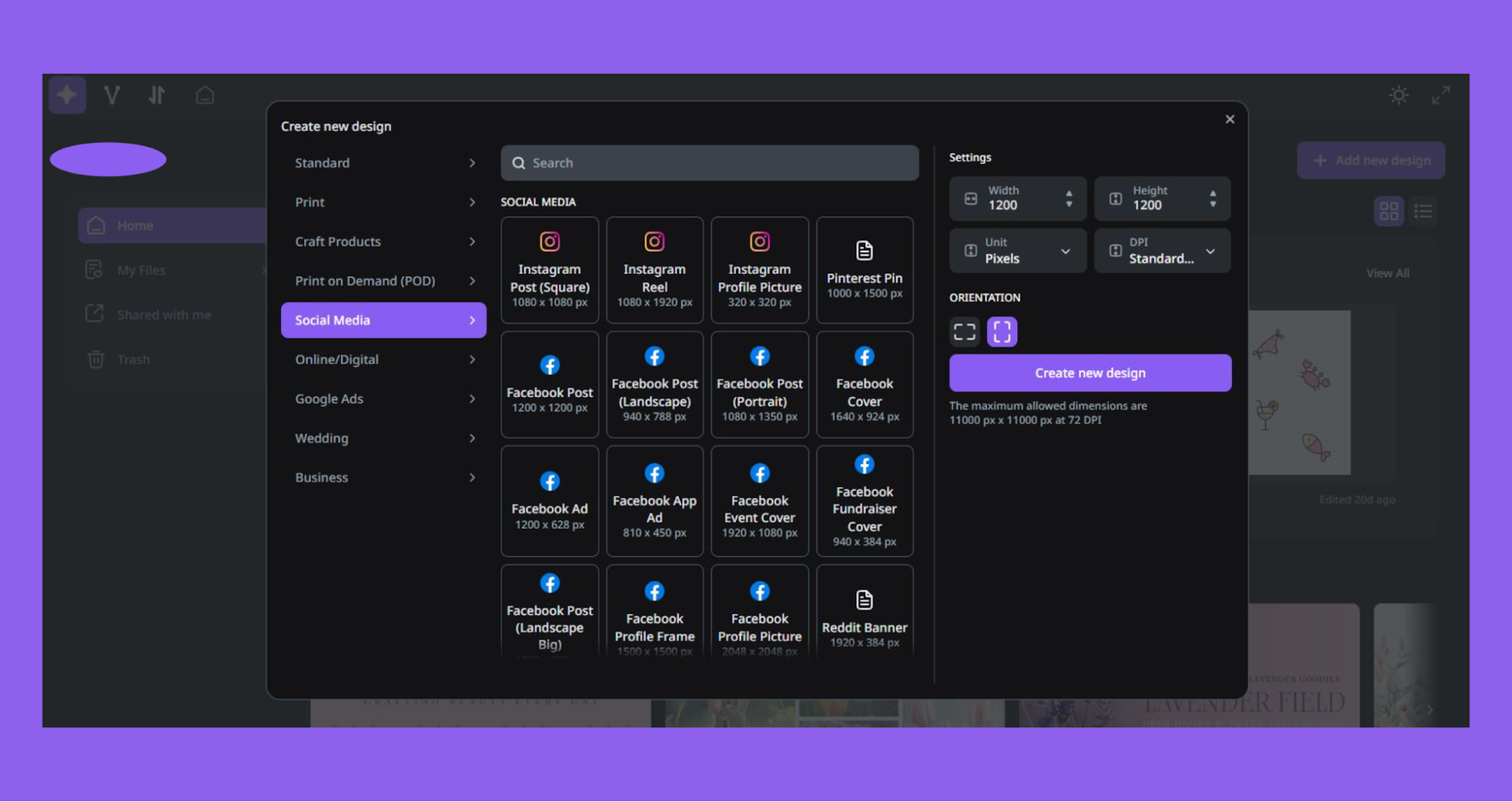
Task: Open the Online/Digital category
Action: (x=383, y=359)
